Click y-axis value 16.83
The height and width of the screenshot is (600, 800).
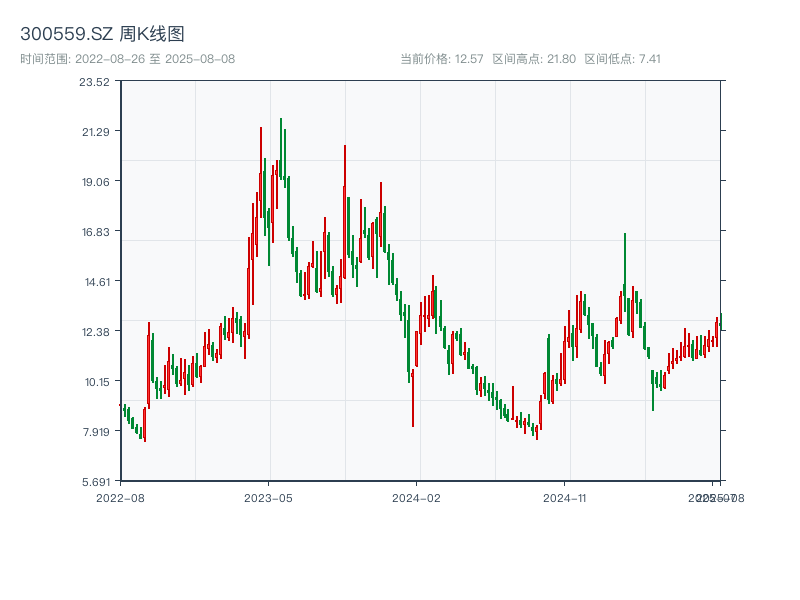[95, 232]
